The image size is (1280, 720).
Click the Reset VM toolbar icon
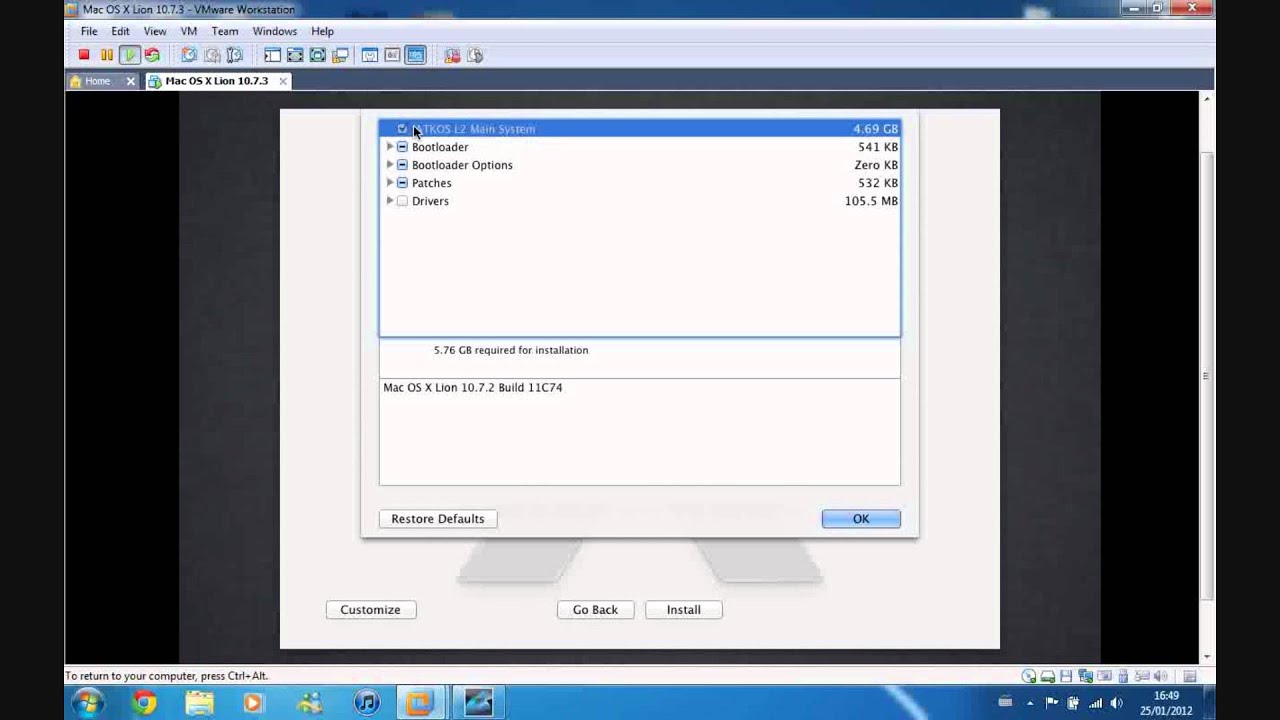152,55
